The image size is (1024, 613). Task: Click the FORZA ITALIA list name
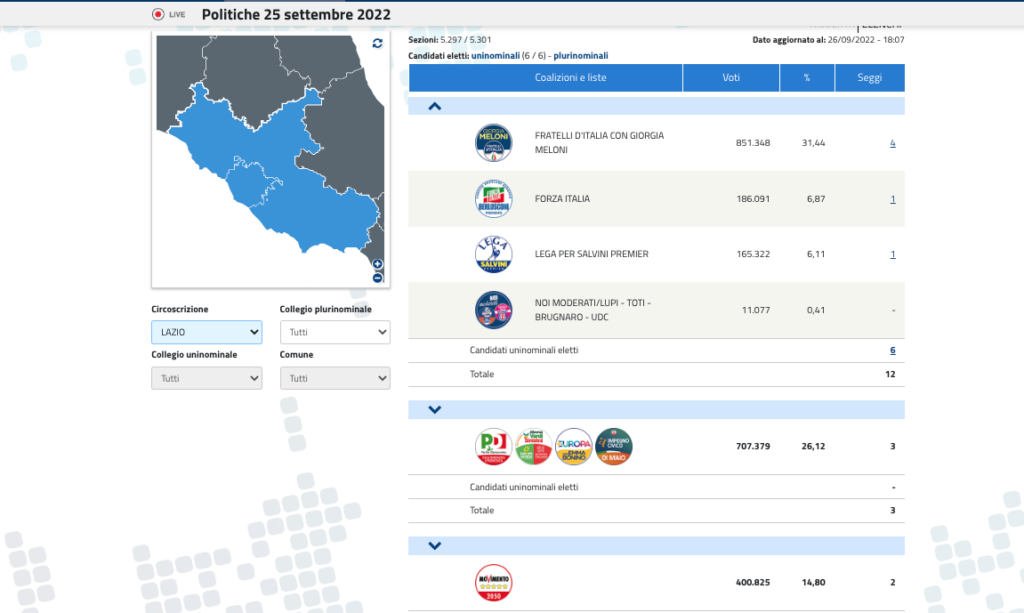pyautogui.click(x=562, y=199)
